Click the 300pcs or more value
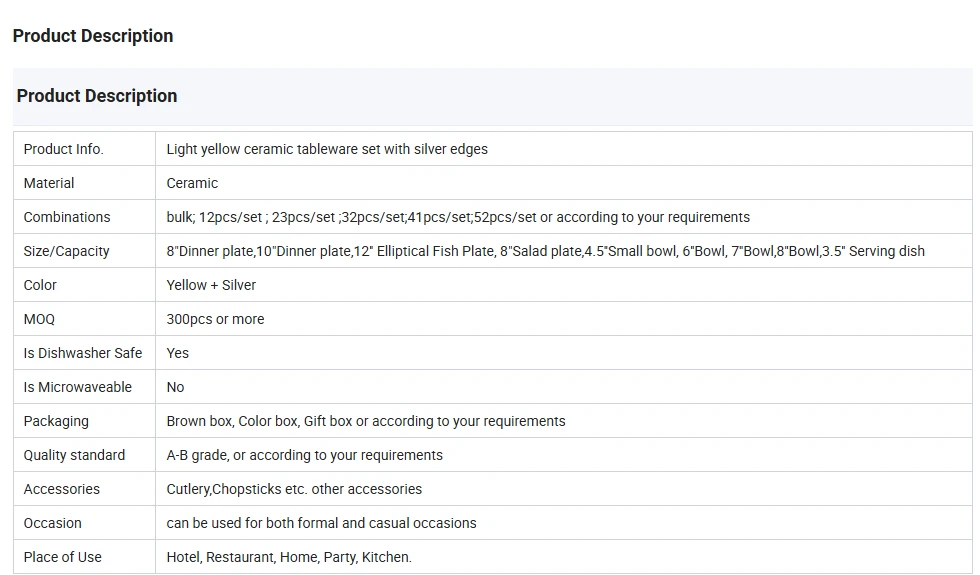The height and width of the screenshot is (575, 980). coord(215,319)
